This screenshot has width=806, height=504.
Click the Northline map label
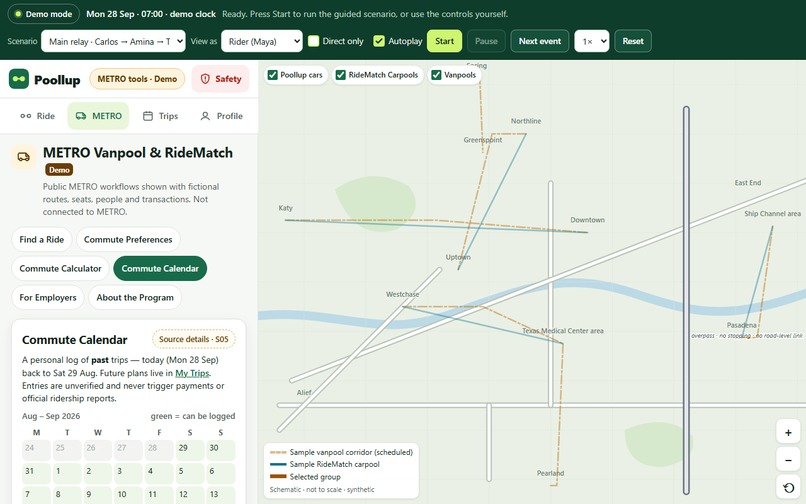click(525, 121)
